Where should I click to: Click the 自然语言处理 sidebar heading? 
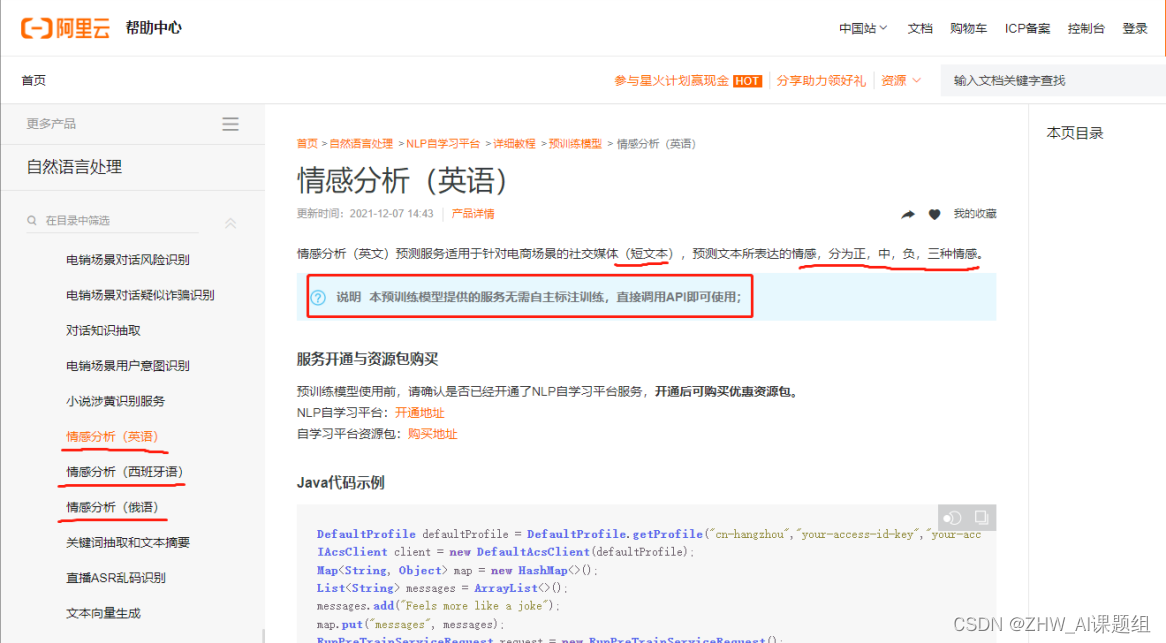(74, 167)
